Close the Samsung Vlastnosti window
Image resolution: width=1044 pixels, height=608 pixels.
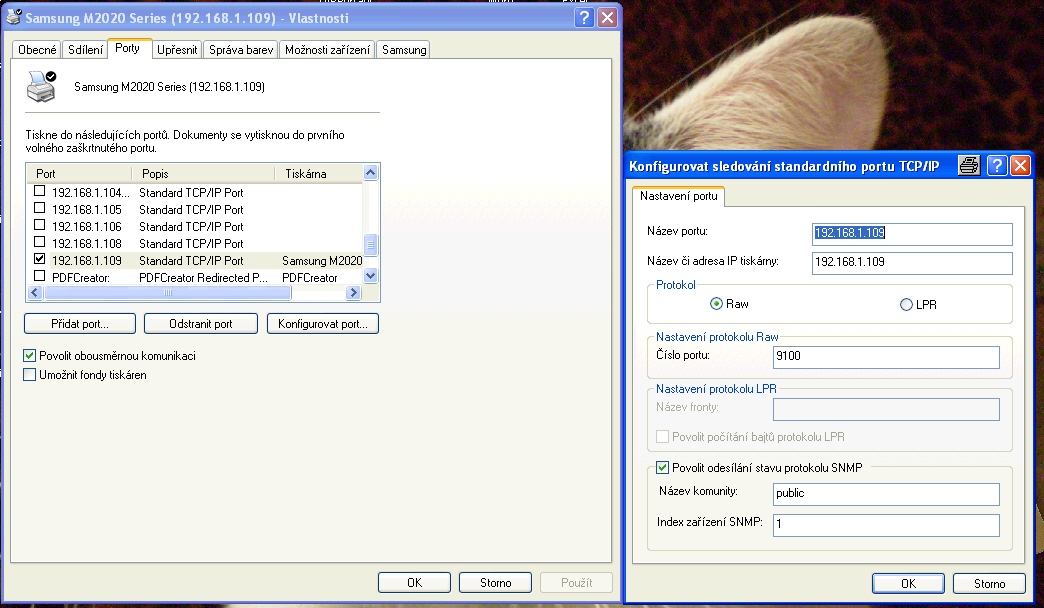(607, 17)
